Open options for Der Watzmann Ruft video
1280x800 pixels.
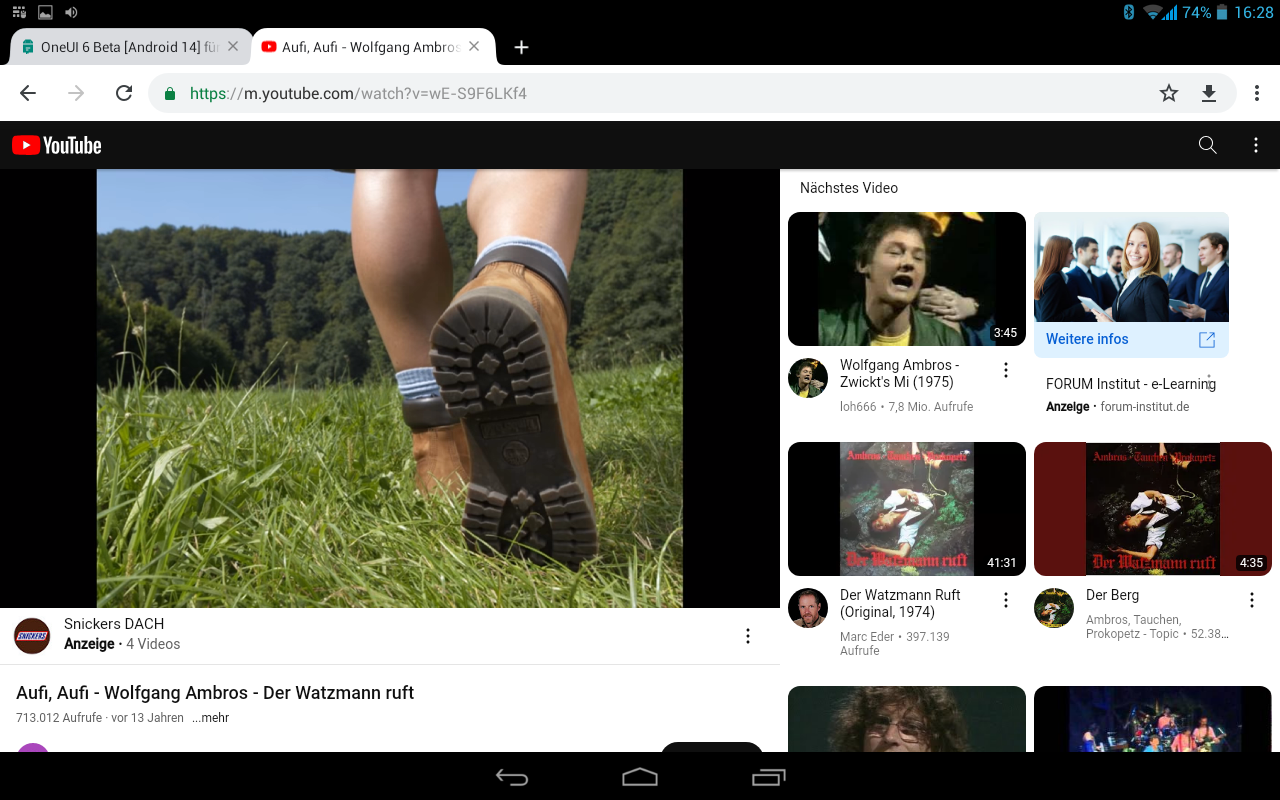pyautogui.click(x=1006, y=600)
